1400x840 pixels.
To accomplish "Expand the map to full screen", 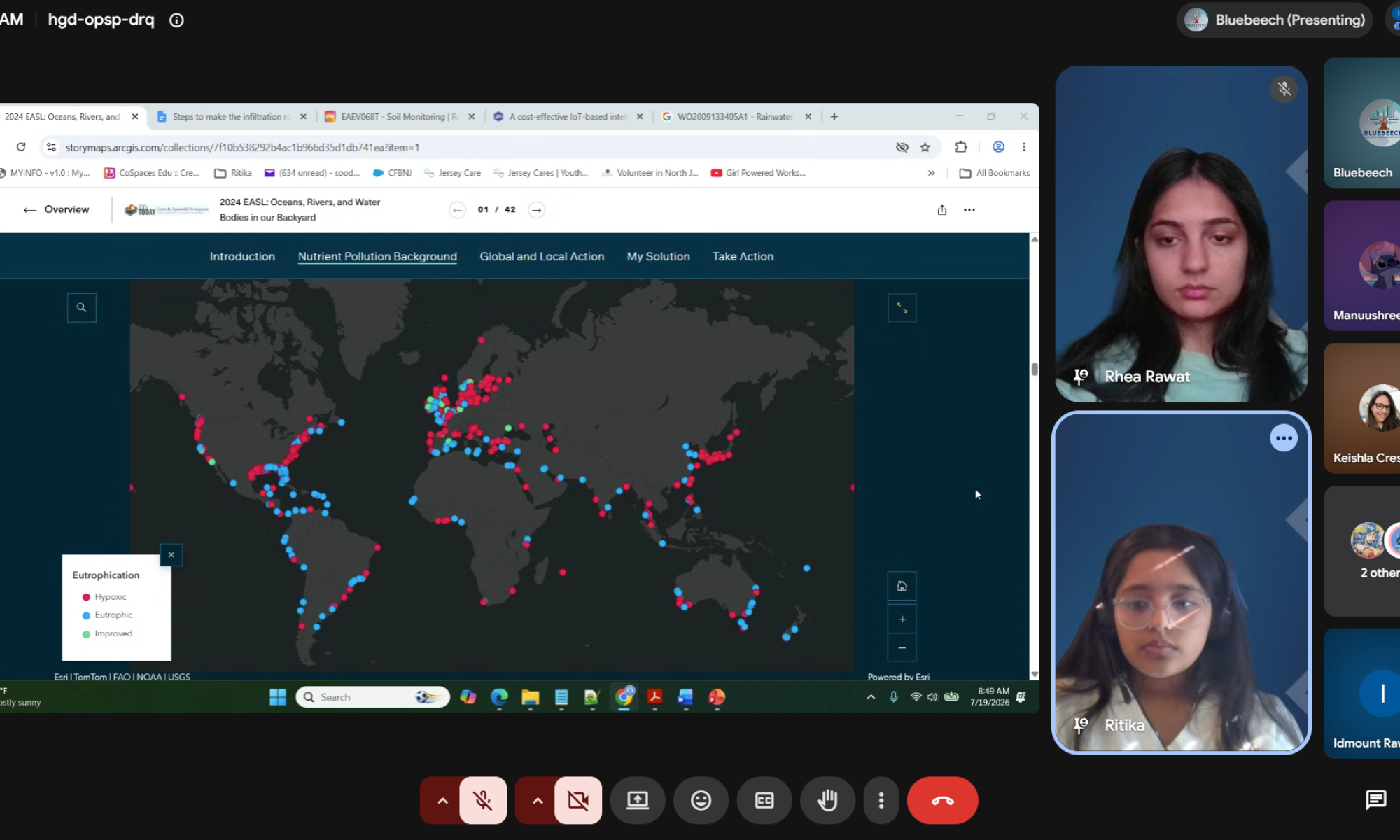I will (x=902, y=307).
